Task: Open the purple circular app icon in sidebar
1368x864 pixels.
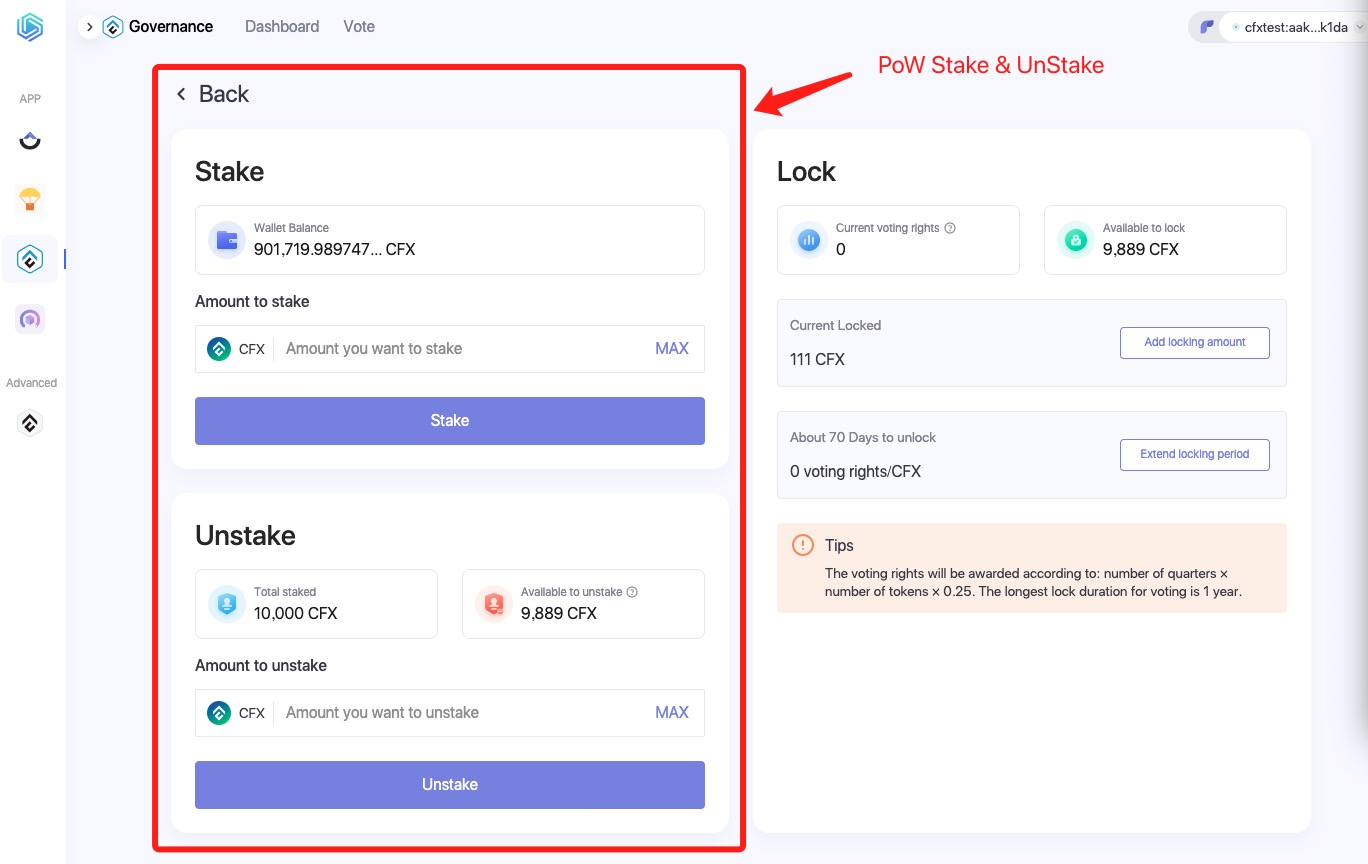Action: click(30, 319)
